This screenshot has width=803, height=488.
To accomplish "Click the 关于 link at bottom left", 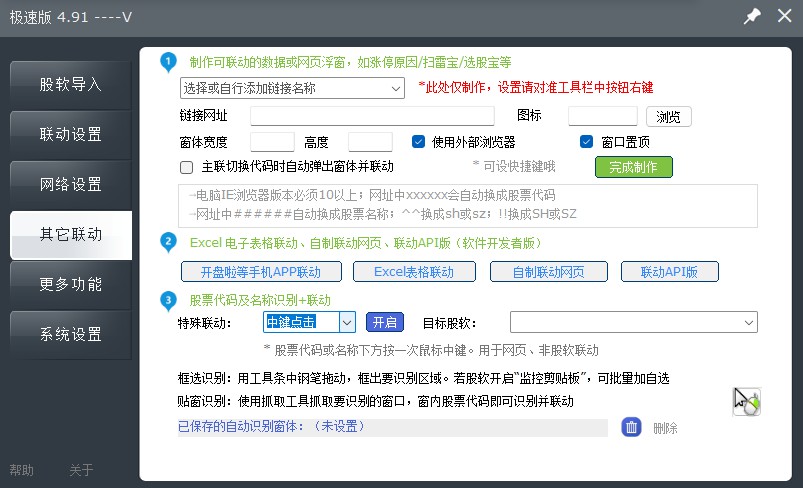I will 81,470.
